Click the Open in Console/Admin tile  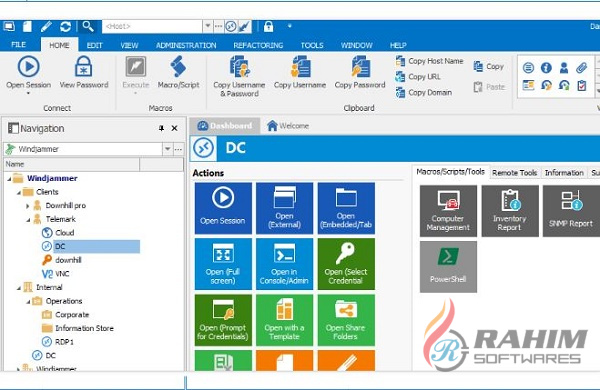coord(284,264)
